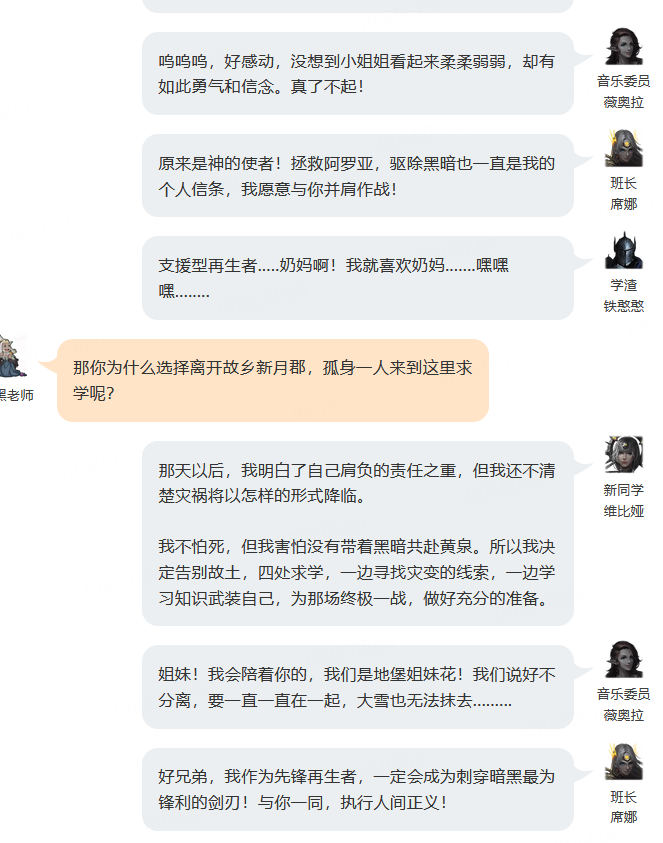
Task: Click the 呜呜呜，好感动 message bubble
Action: point(358,74)
